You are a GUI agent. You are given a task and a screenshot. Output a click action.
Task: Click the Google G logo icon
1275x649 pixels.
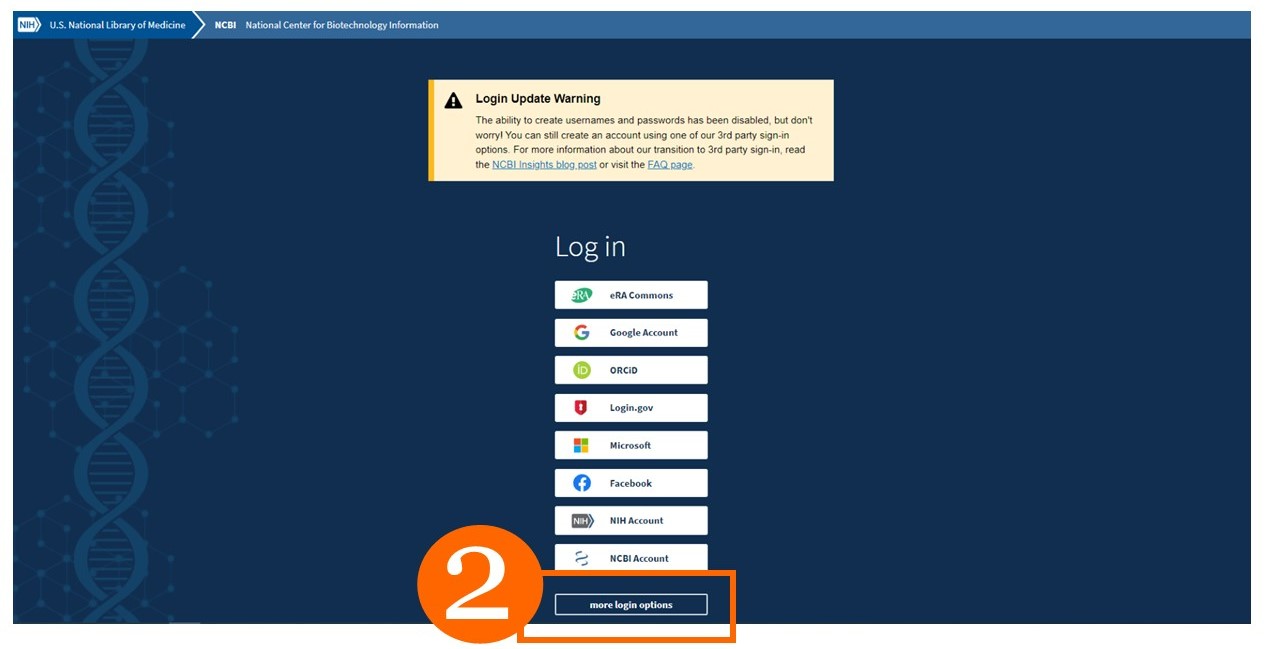pos(582,332)
